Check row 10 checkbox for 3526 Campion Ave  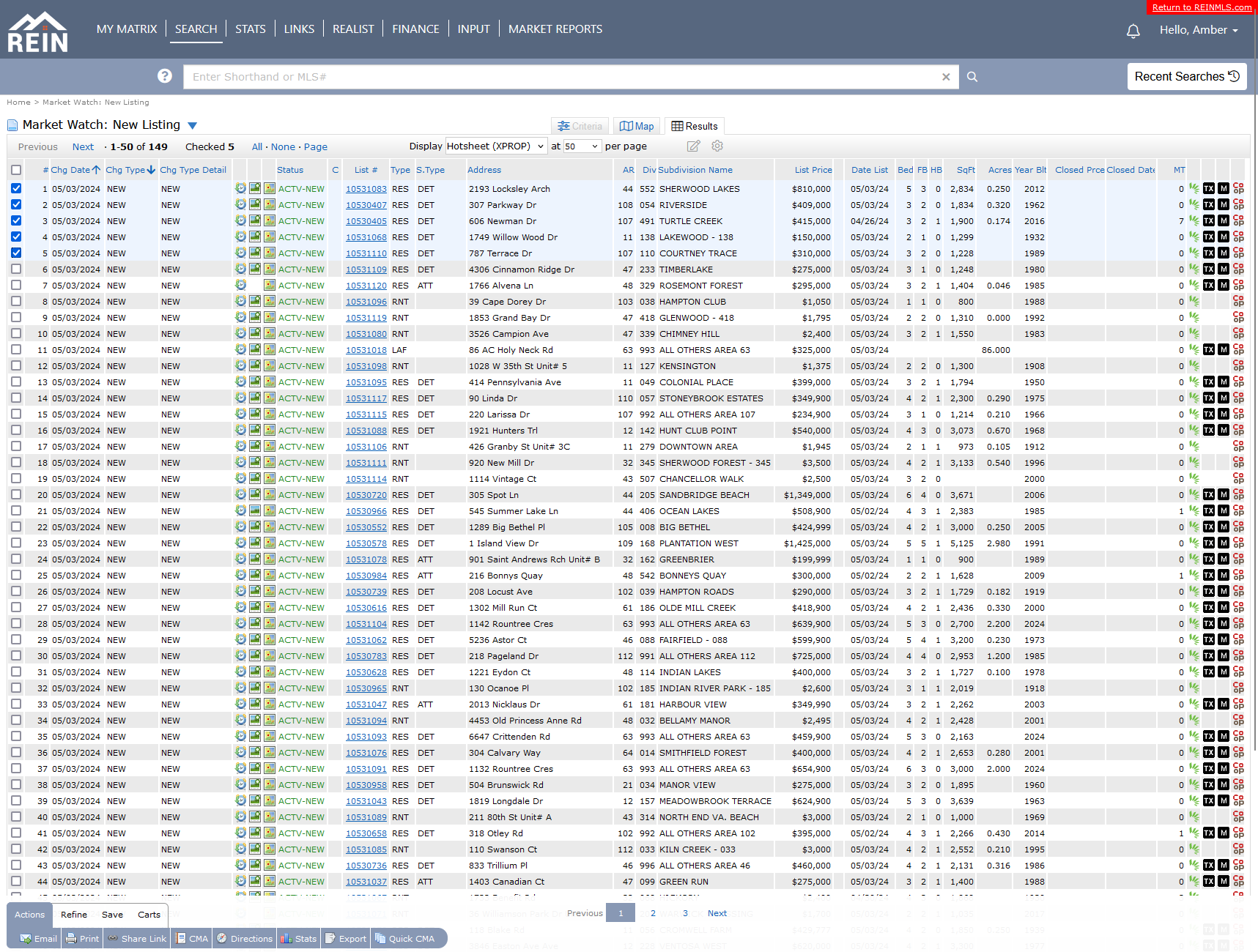16,333
